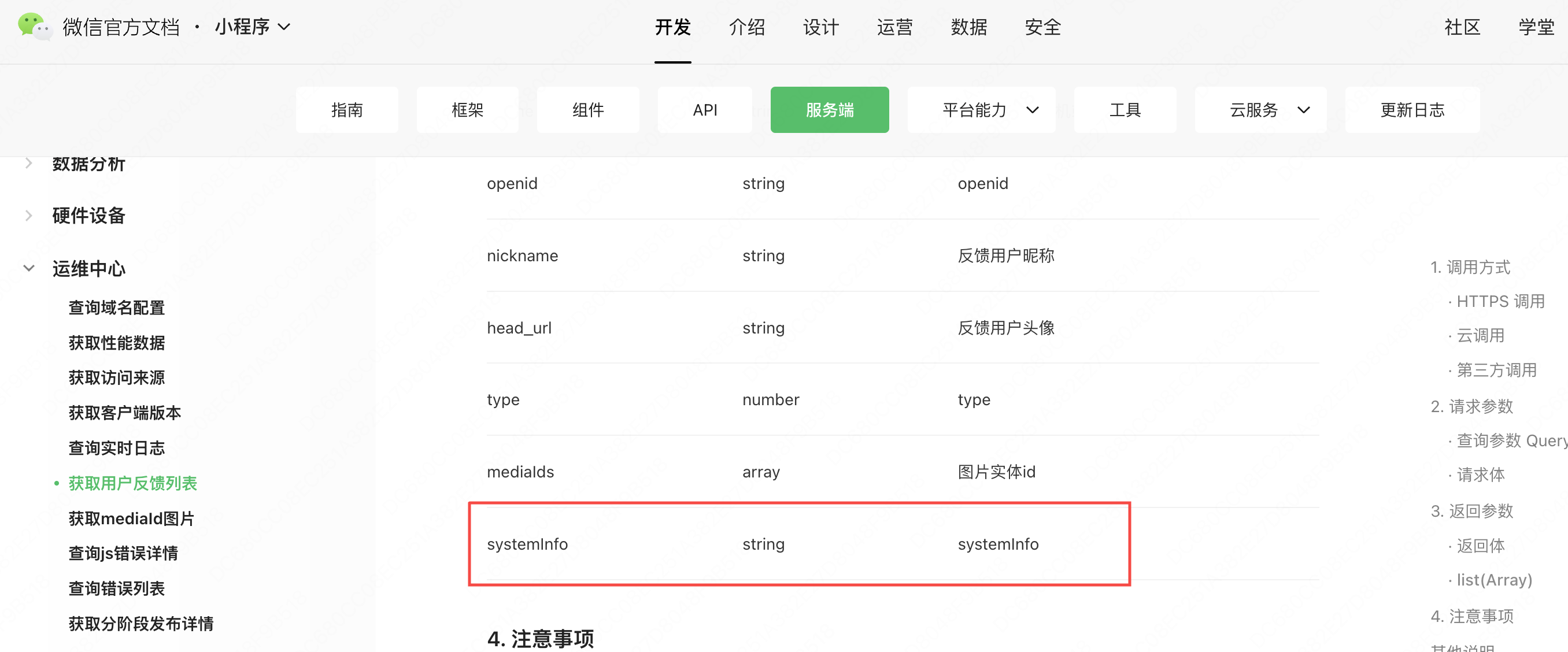1568x652 pixels.
Task: Jump to HTTPS 调用 in outline
Action: pos(1500,301)
